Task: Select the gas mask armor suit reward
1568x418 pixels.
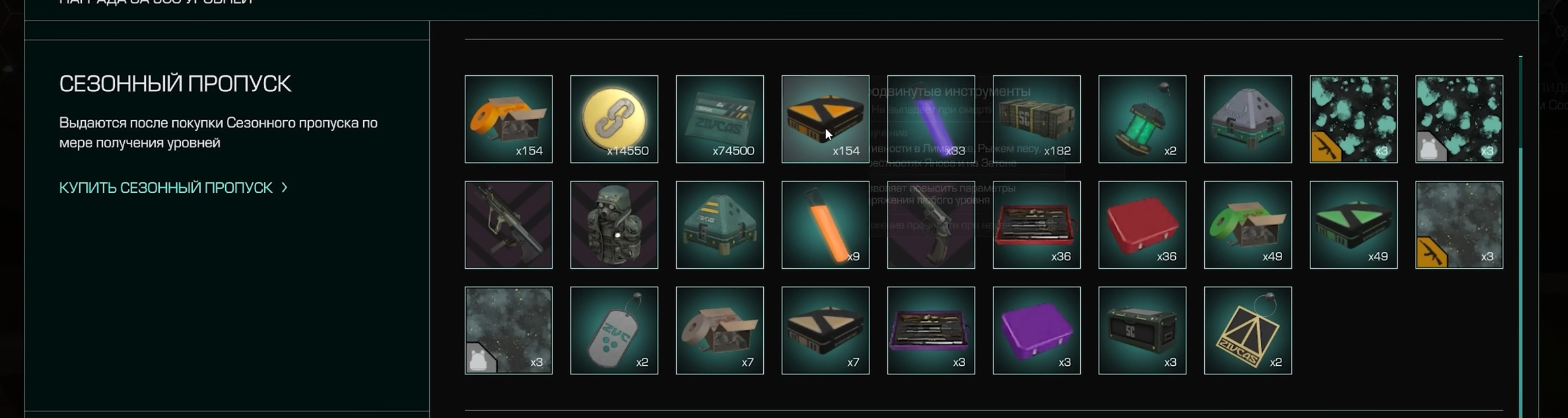Action: [614, 225]
